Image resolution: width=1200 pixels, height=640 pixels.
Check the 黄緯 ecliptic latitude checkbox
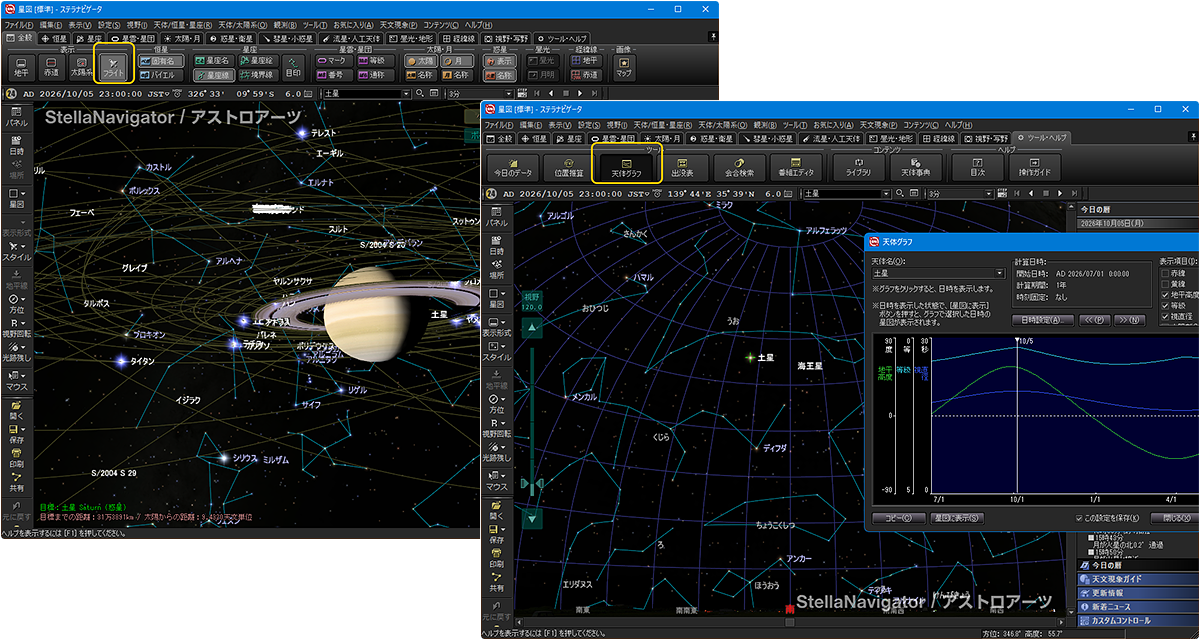click(x=1166, y=284)
